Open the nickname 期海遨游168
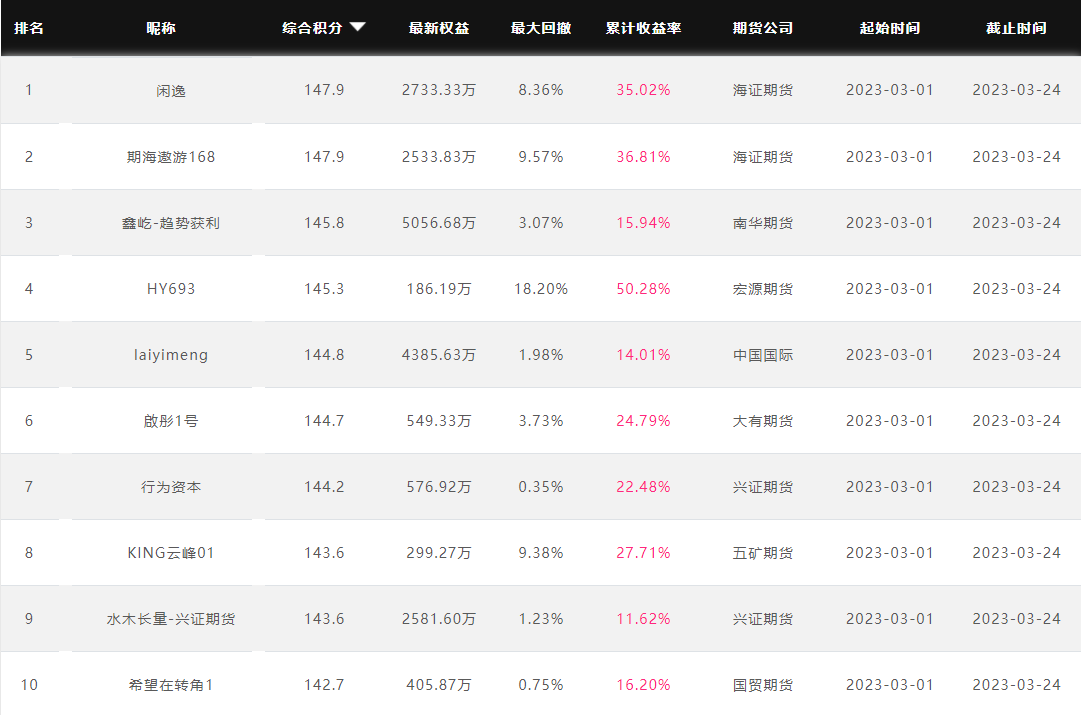The width and height of the screenshot is (1081, 715). click(x=171, y=157)
